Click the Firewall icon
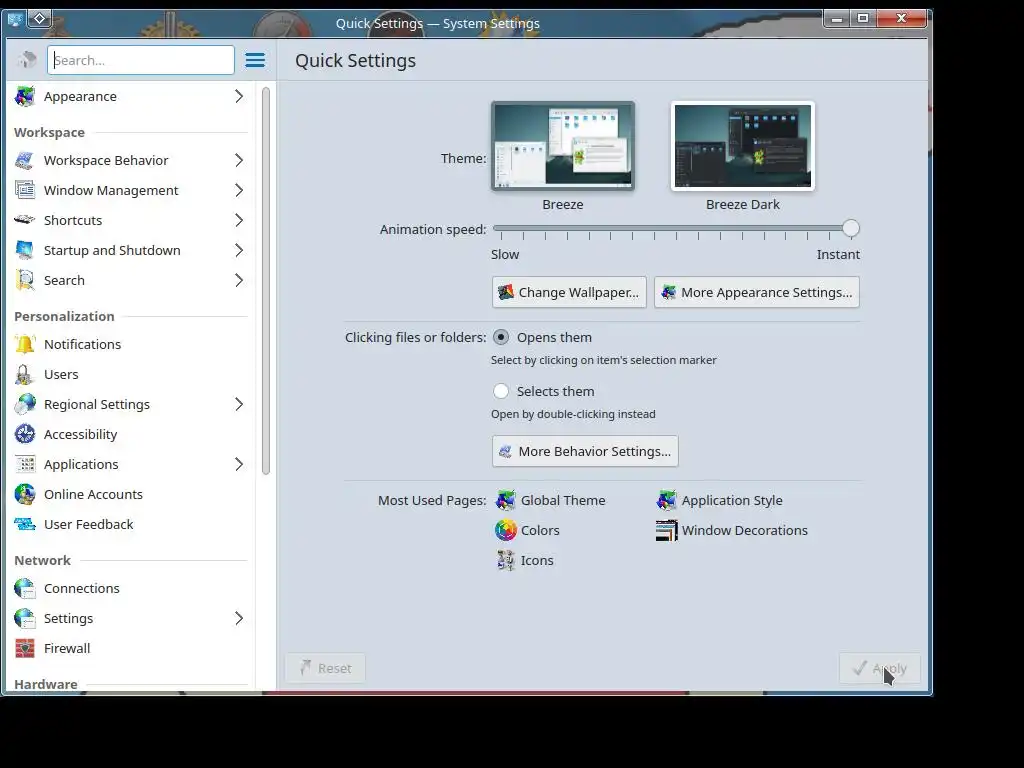This screenshot has width=1024, height=768. click(x=25, y=648)
